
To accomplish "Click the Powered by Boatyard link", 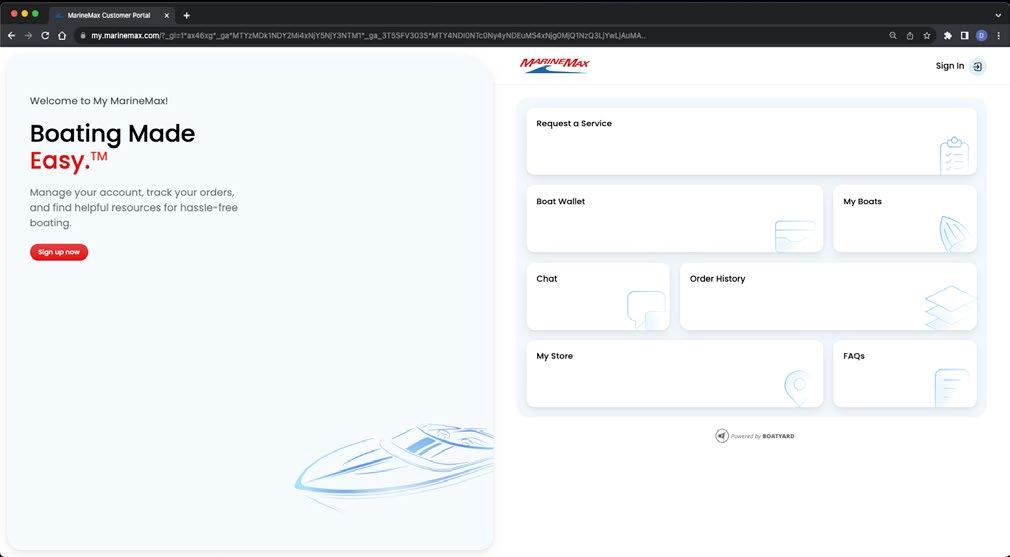I will [x=754, y=436].
